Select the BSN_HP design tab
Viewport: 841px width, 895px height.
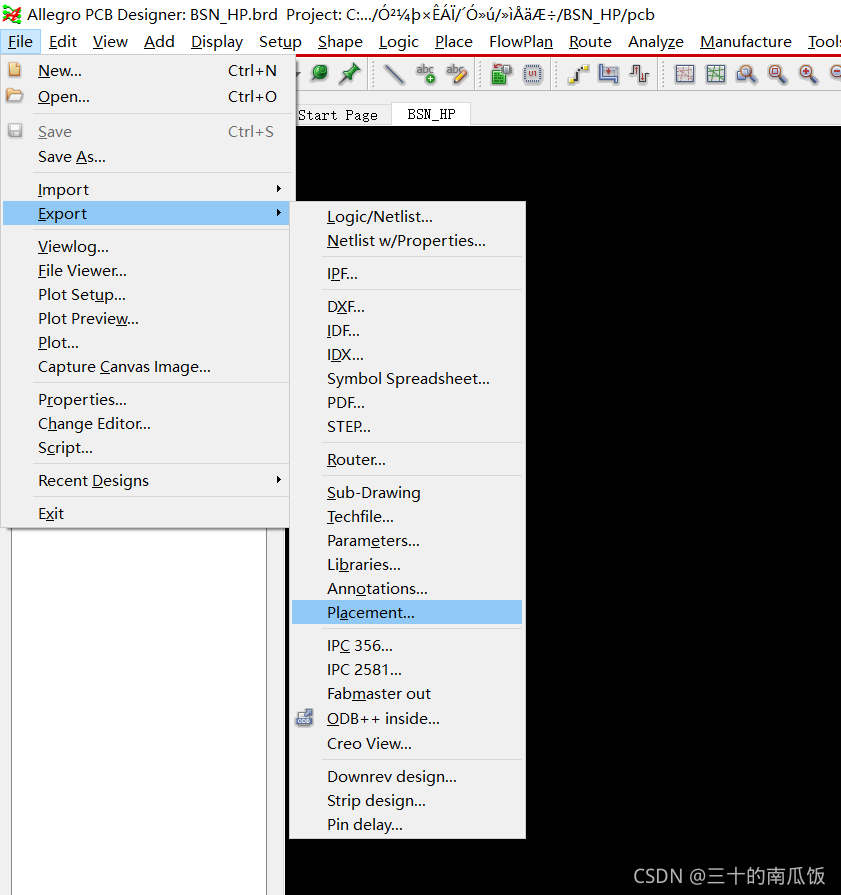pyautogui.click(x=430, y=114)
